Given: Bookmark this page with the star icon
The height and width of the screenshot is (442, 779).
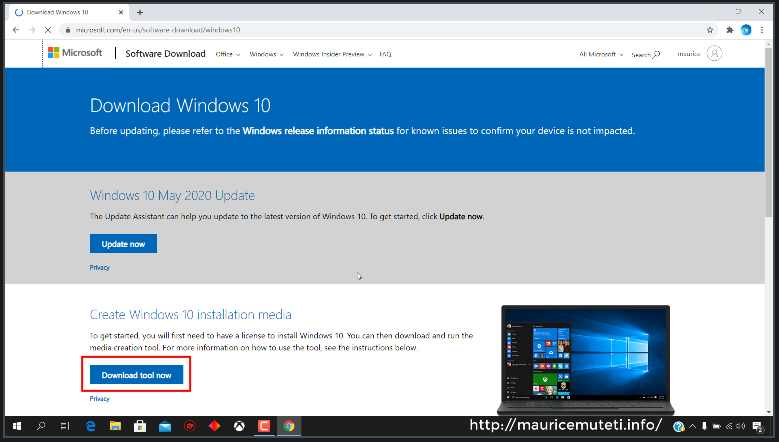Looking at the screenshot, I should tap(710, 30).
